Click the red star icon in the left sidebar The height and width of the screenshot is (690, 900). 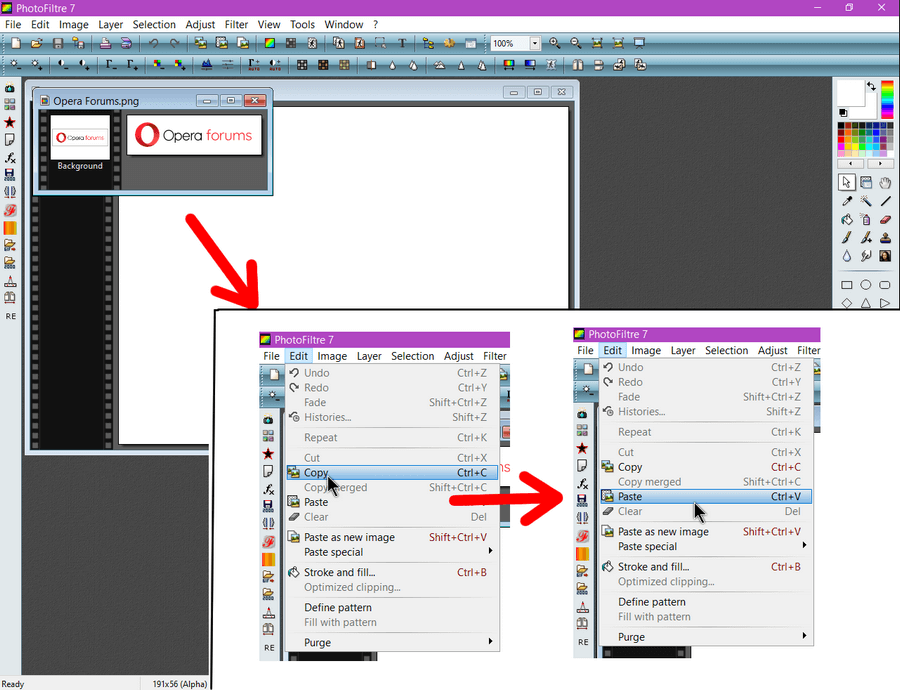10,122
